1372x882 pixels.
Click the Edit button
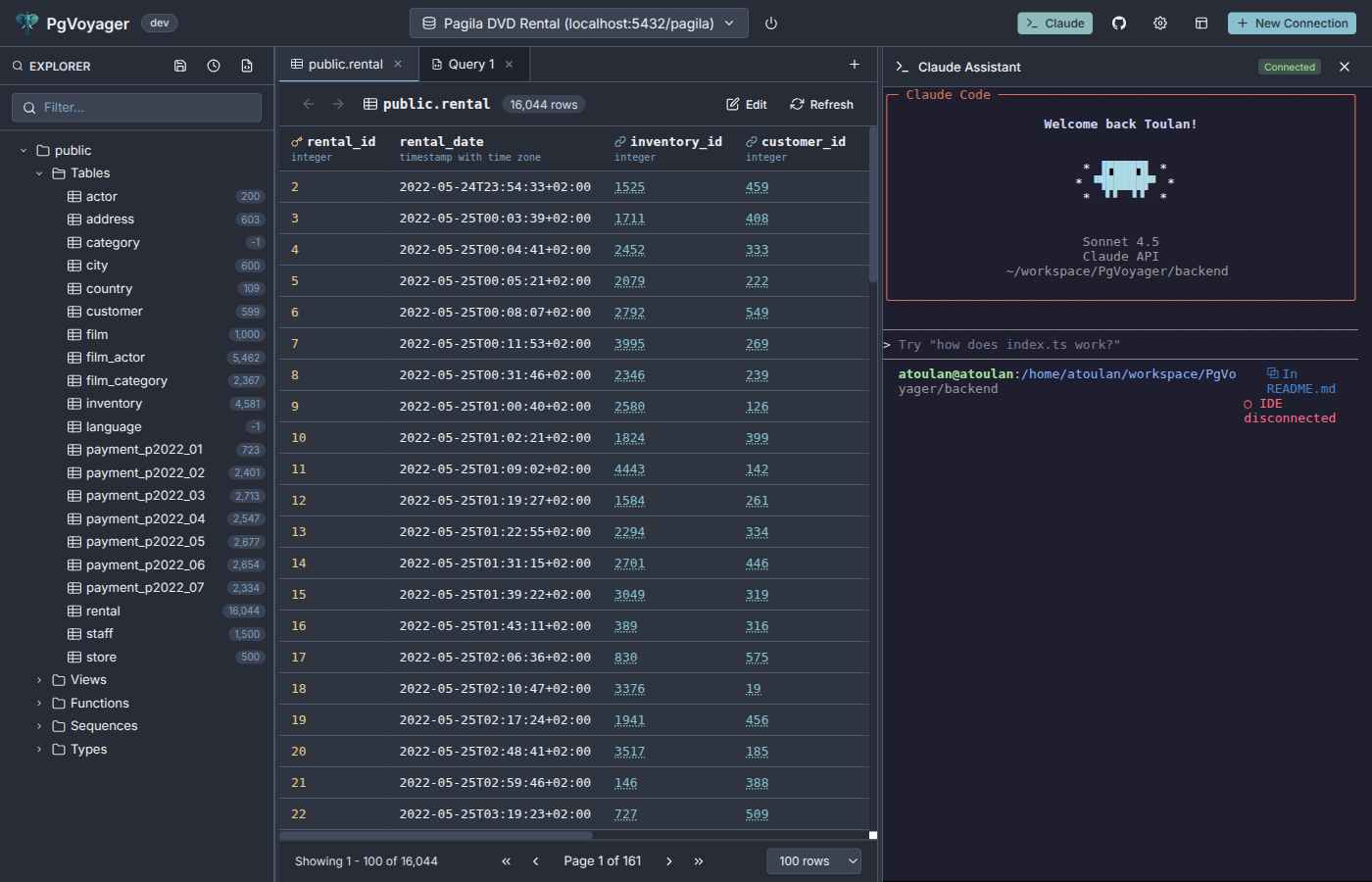(747, 104)
